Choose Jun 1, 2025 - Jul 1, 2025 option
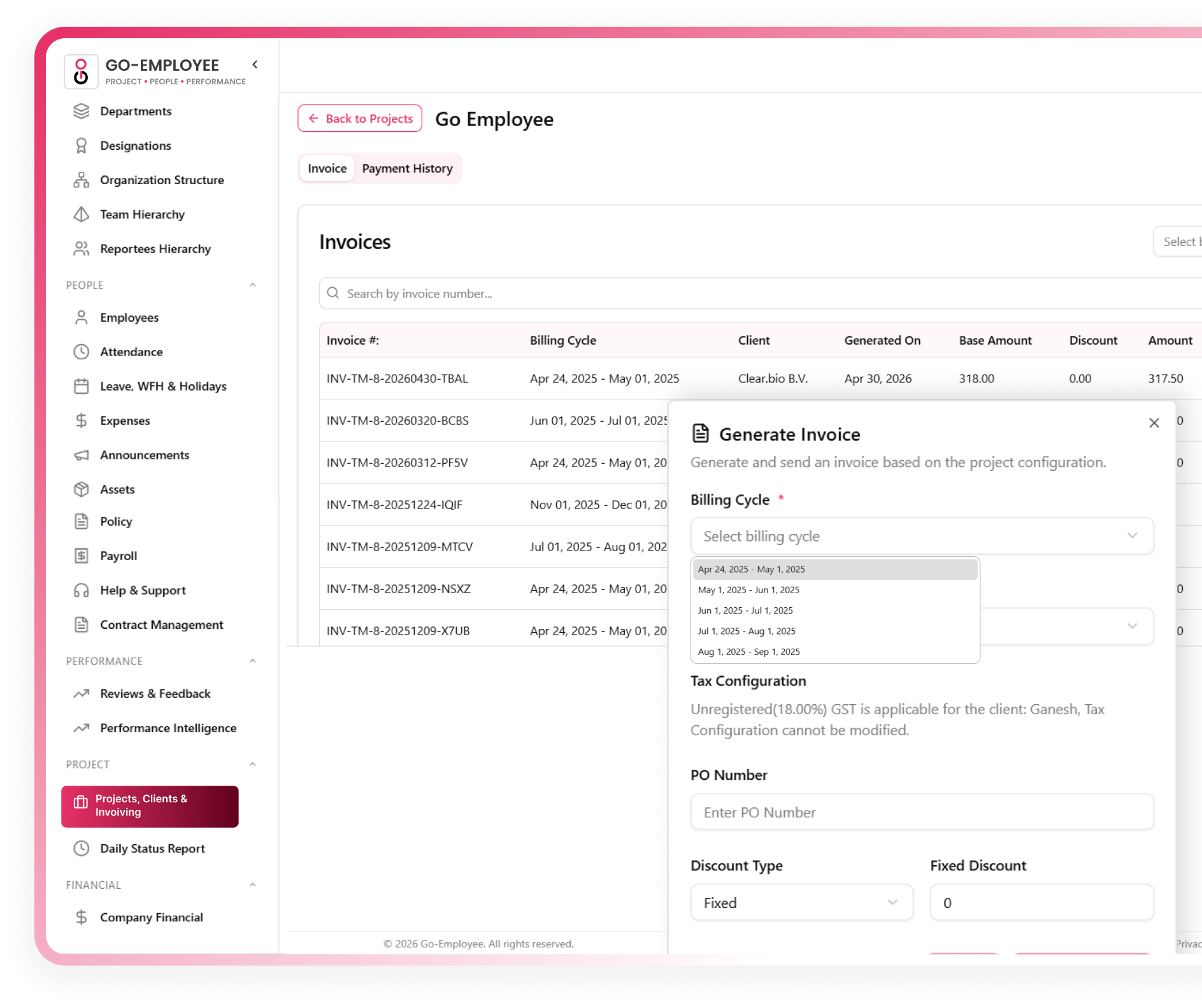Viewport: 1202px width, 1008px height. pos(834,610)
